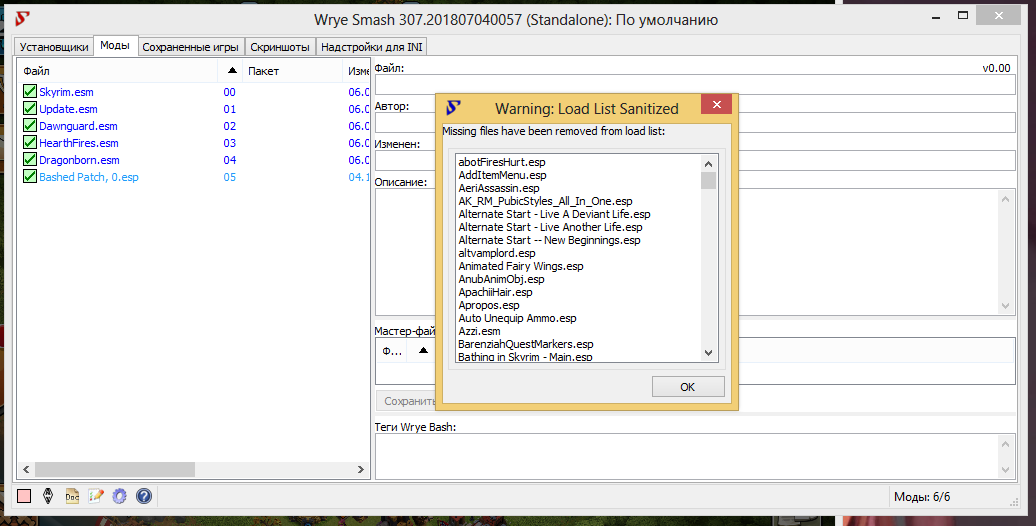Toggle the Dawnguard.esm checkbox

30,126
